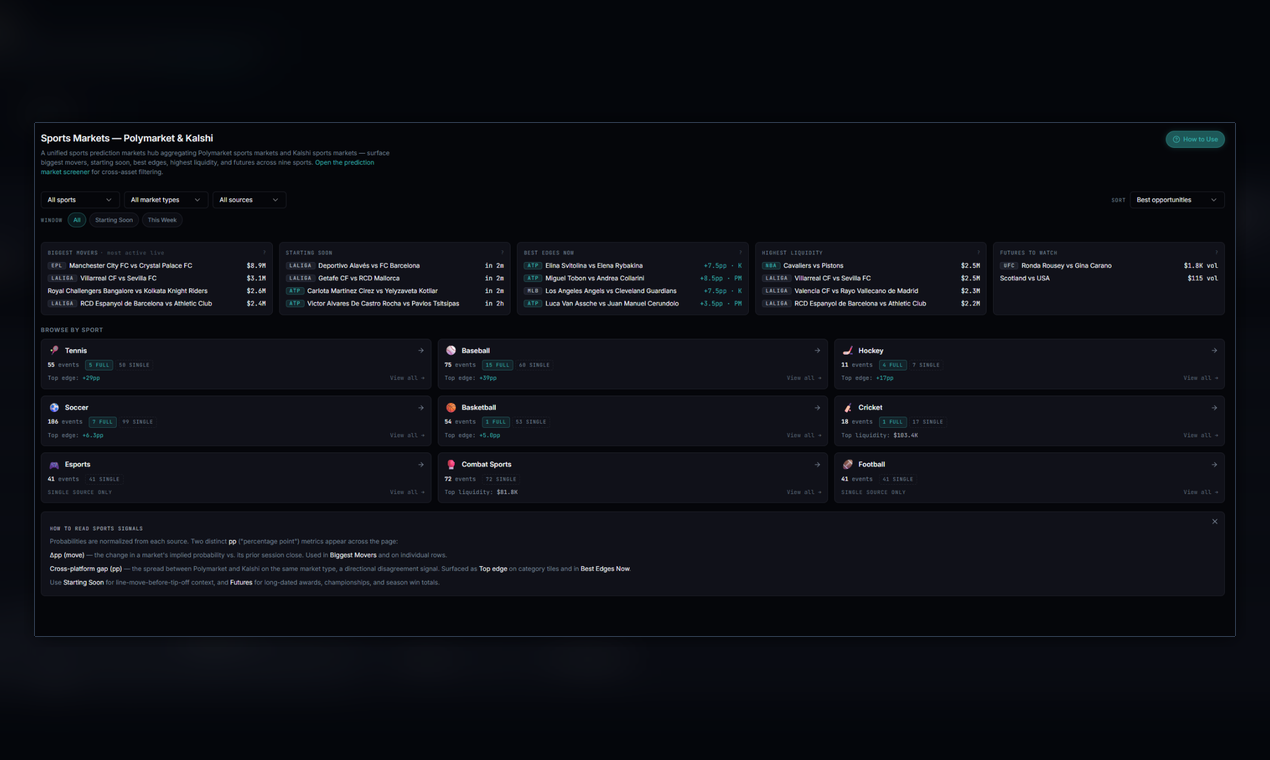Open Valencia CF vs Rayo Vallecano de Madrid
The height and width of the screenshot is (760, 1270).
point(871,291)
